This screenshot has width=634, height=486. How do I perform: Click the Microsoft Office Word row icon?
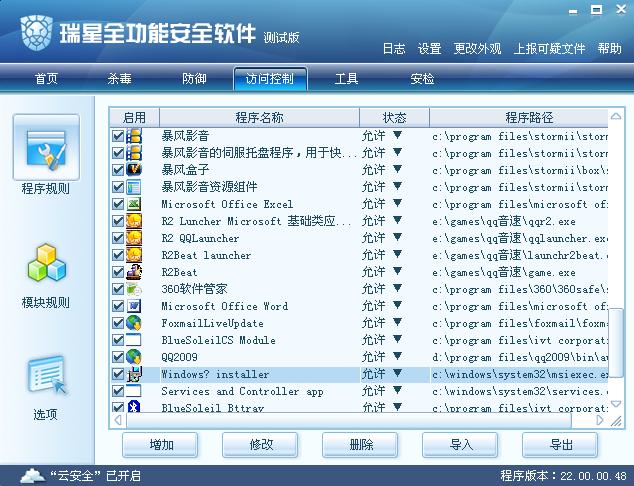click(x=134, y=306)
